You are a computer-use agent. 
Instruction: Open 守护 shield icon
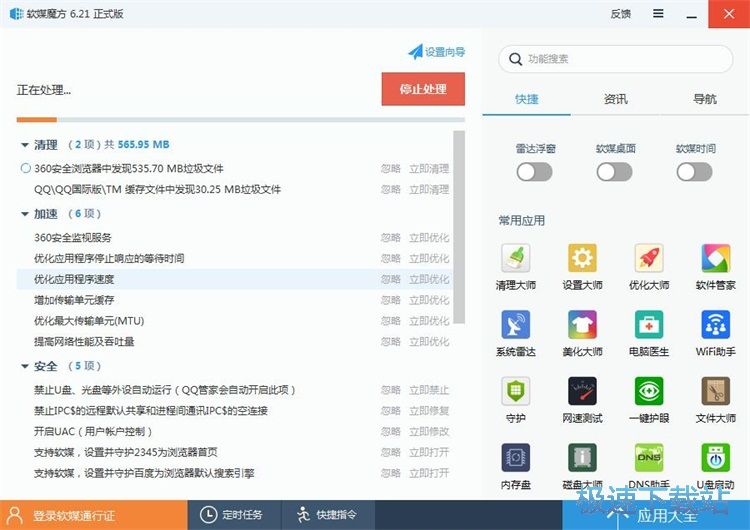(x=515, y=391)
